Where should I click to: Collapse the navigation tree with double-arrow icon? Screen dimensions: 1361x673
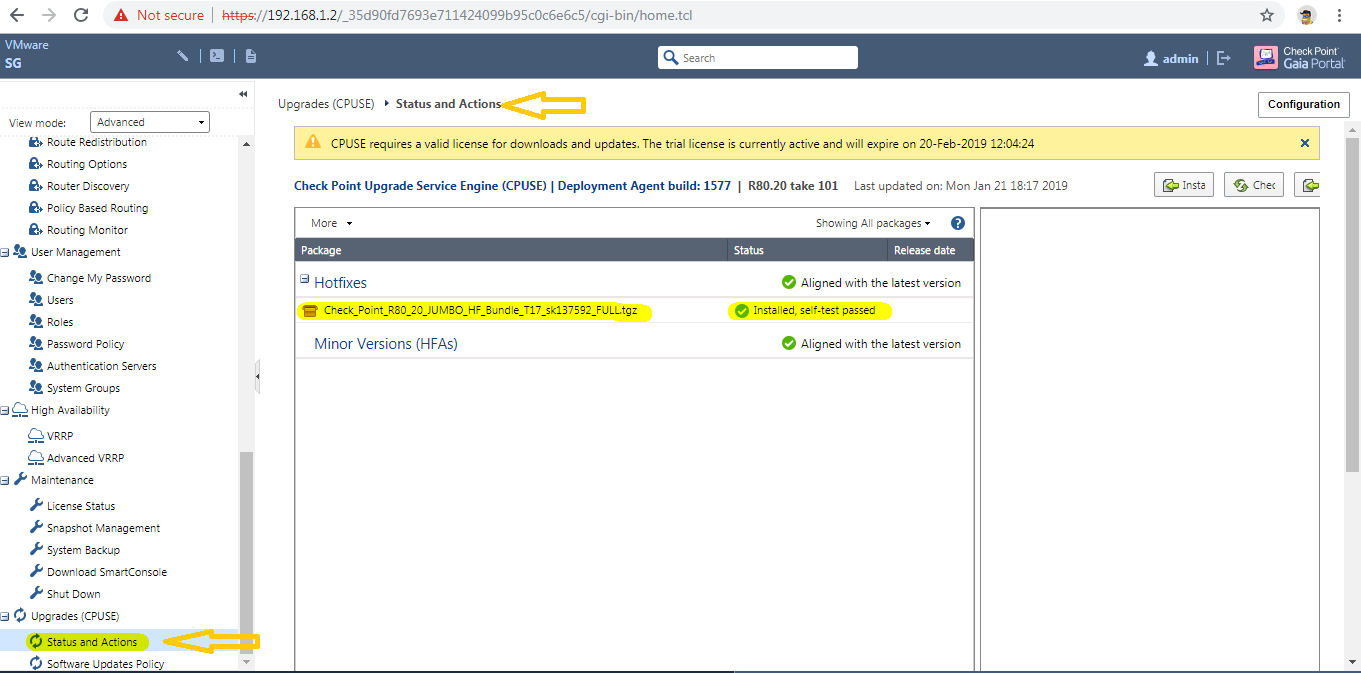tap(243, 94)
